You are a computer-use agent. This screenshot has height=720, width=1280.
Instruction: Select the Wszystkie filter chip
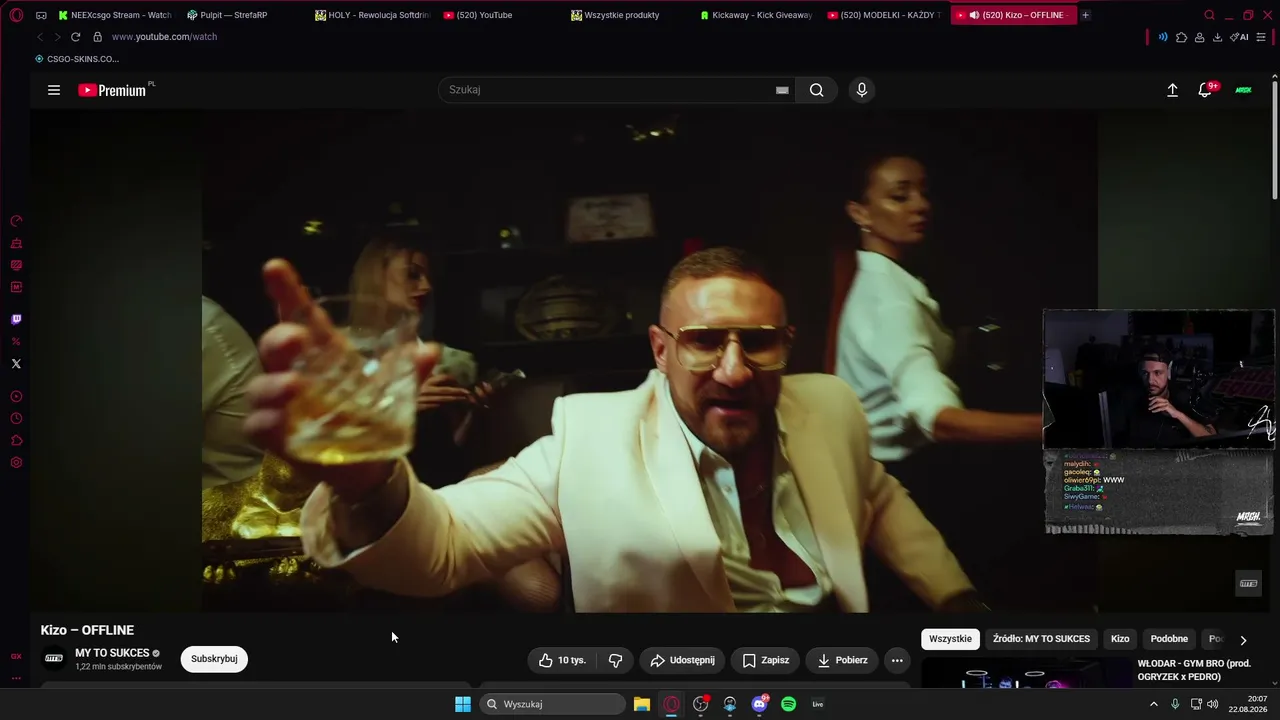click(950, 639)
